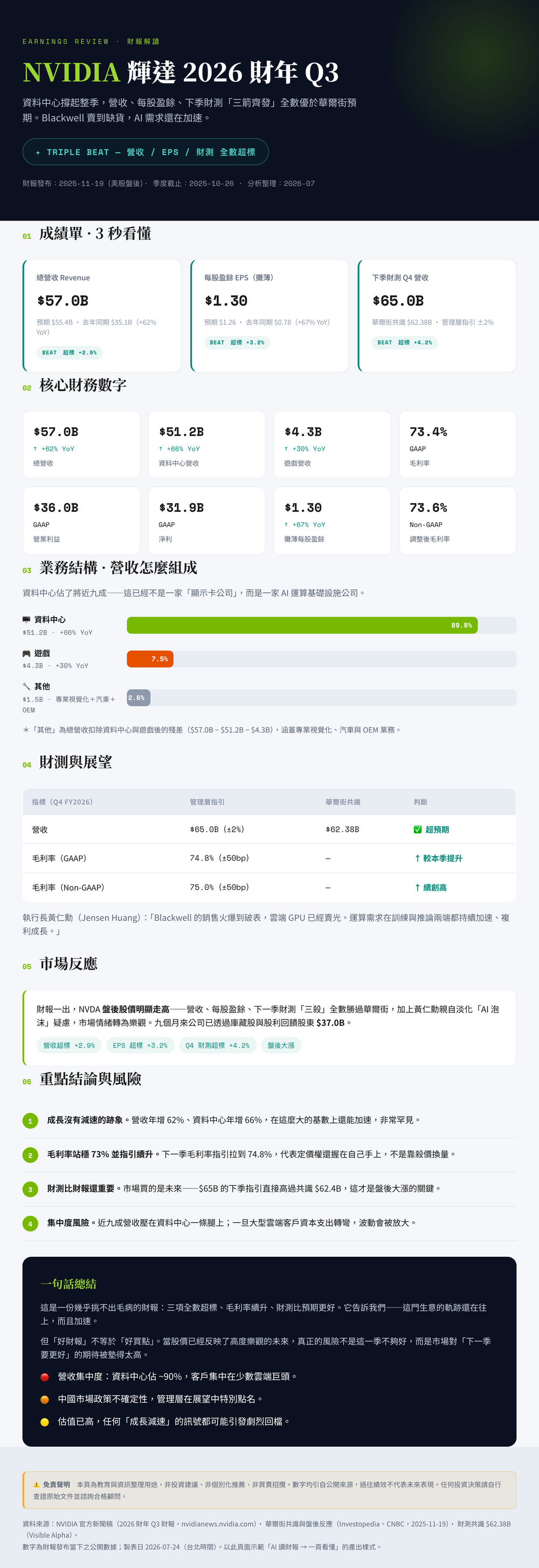Click the gray 2.6% other-revenue bar

[138, 697]
